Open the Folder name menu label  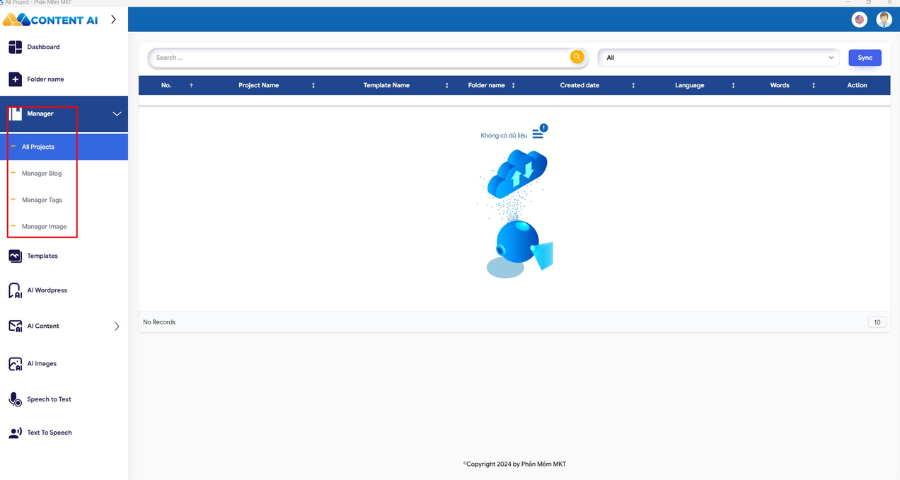pos(45,79)
